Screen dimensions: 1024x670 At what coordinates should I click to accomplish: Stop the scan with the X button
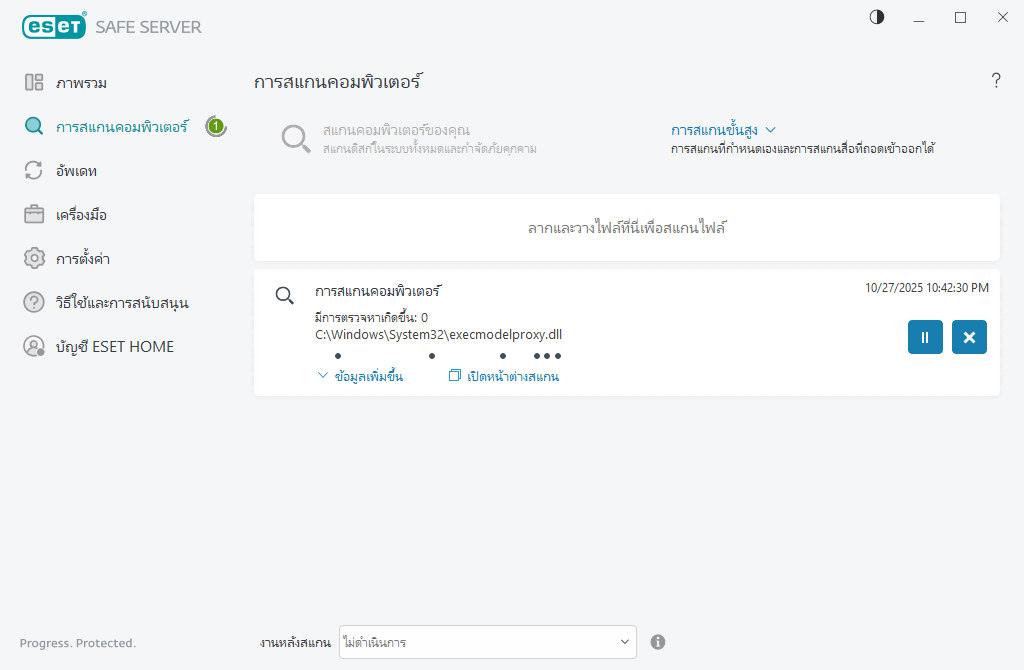pos(968,337)
